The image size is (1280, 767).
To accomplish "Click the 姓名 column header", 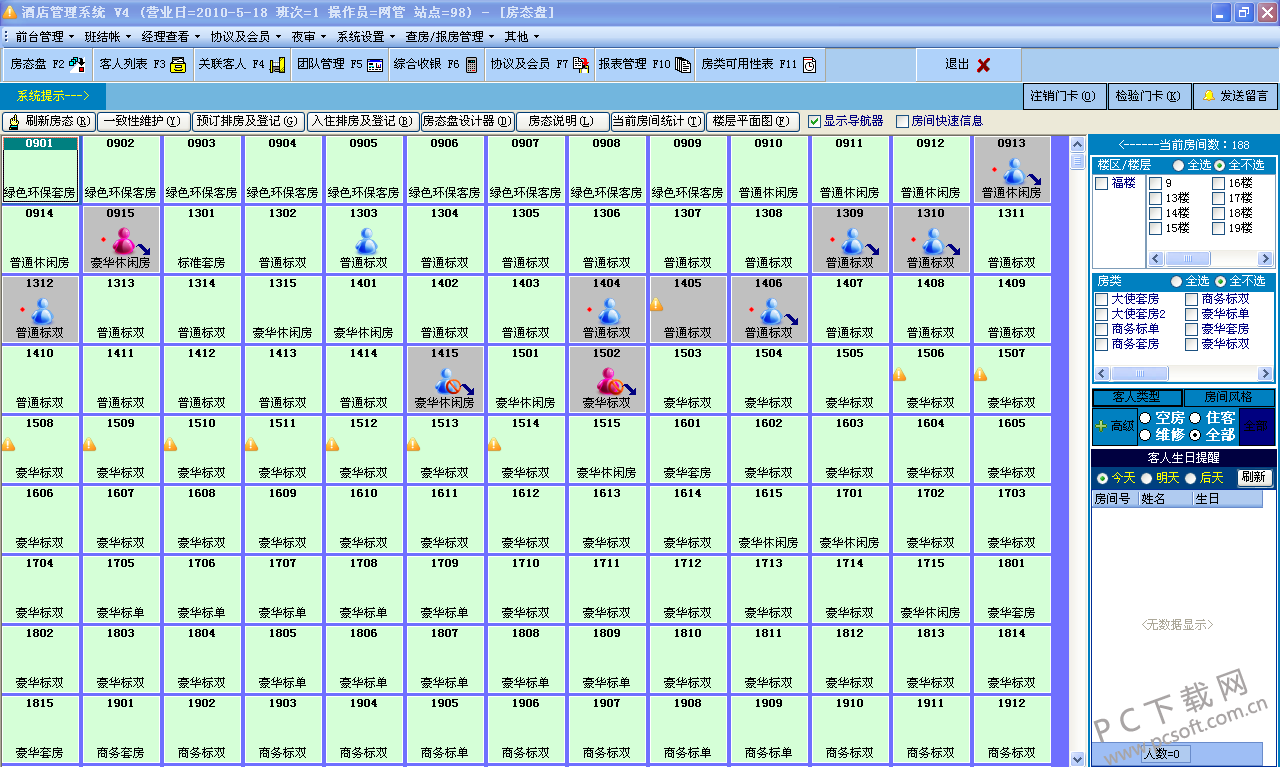I will pos(1164,498).
